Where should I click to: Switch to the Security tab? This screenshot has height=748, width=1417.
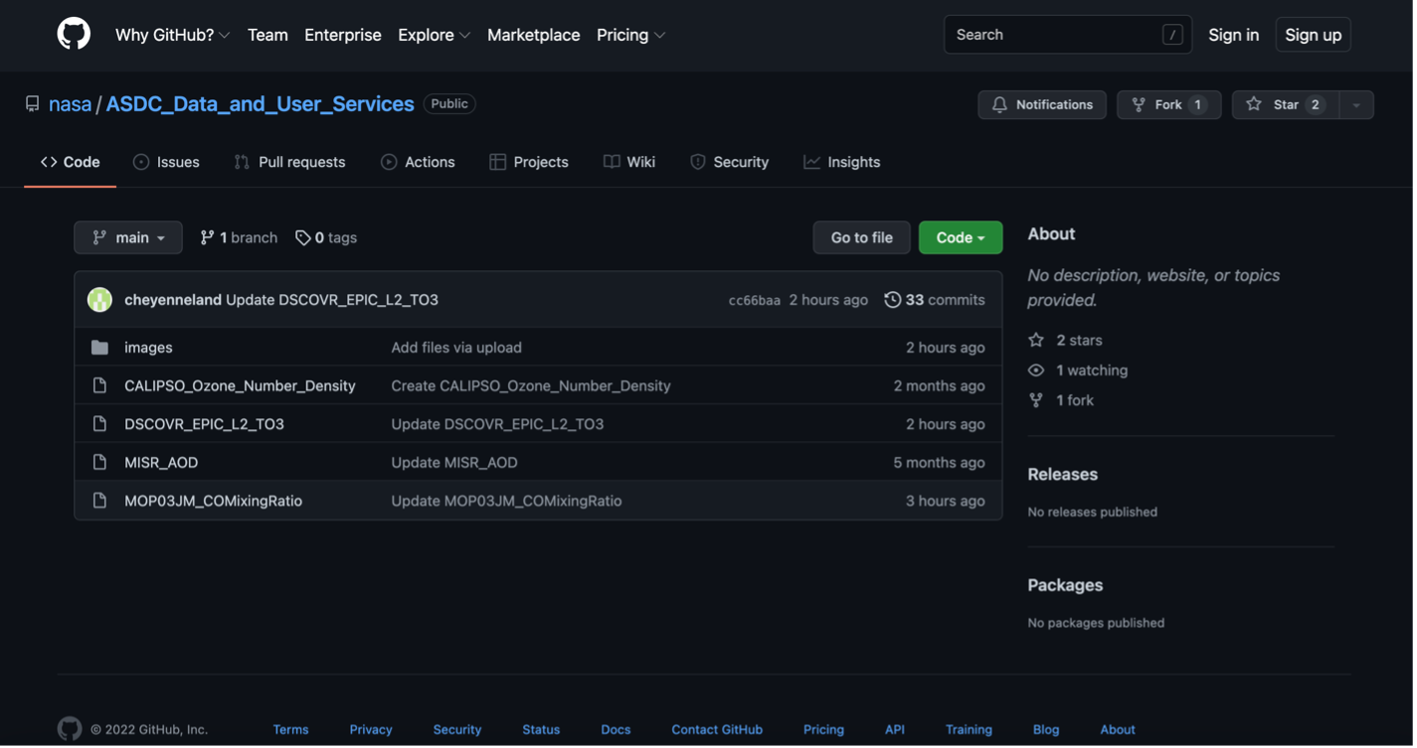pos(729,162)
